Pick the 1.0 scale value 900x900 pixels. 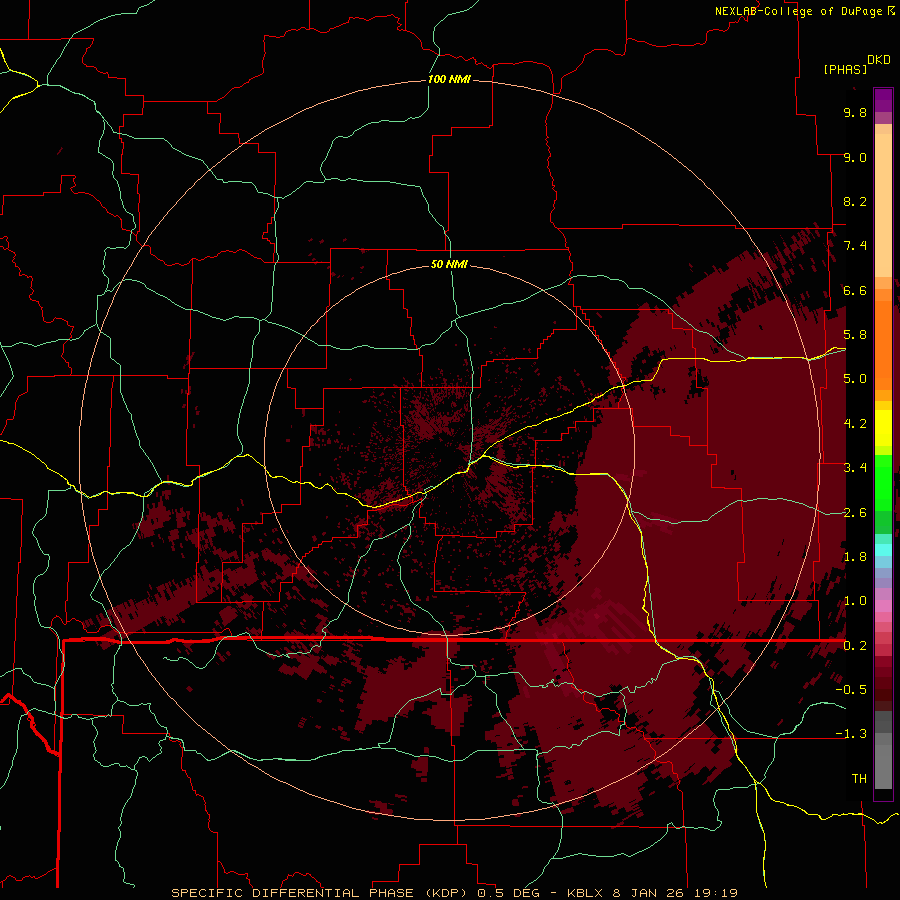coord(855,601)
